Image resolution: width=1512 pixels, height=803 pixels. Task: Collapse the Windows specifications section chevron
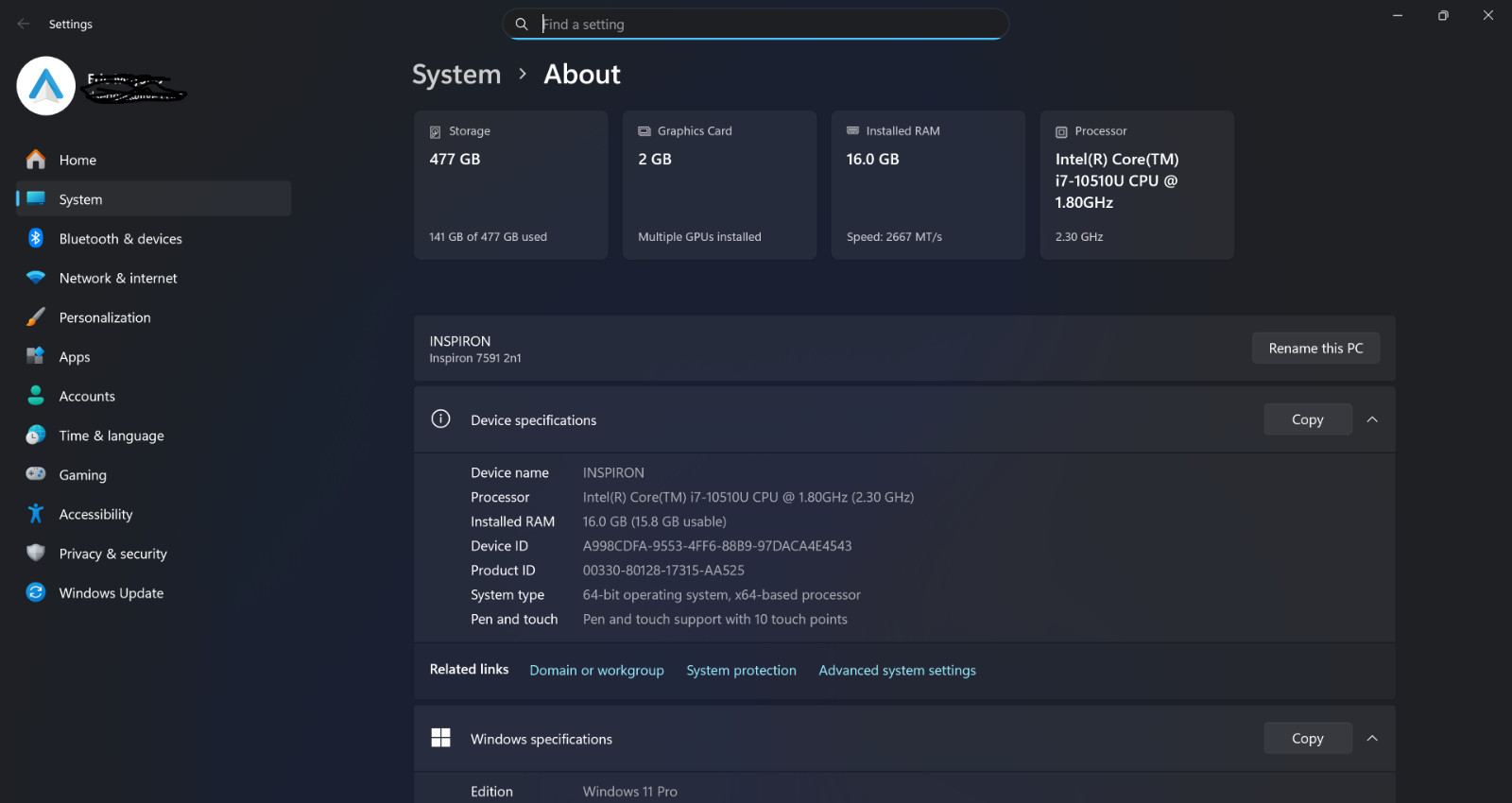[1372, 738]
